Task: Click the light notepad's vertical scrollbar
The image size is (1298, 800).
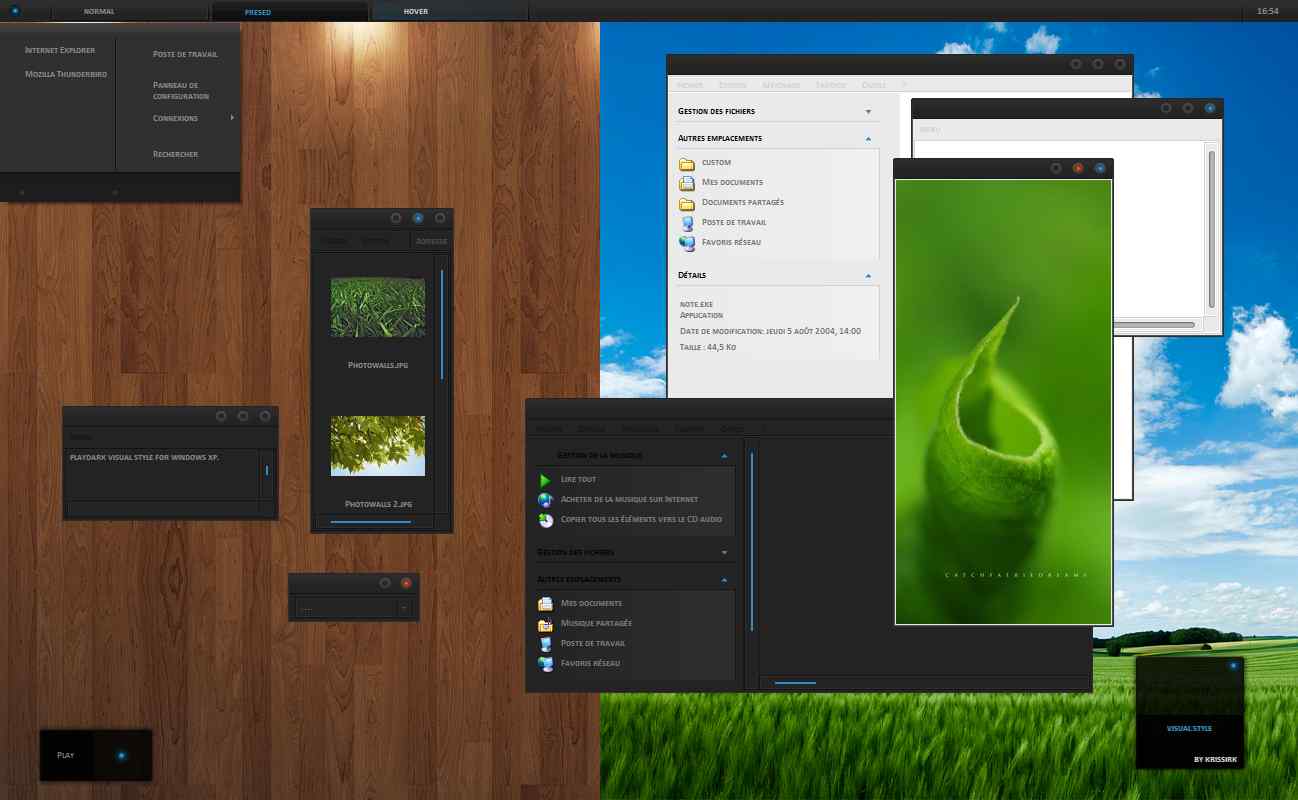Action: tap(1212, 229)
